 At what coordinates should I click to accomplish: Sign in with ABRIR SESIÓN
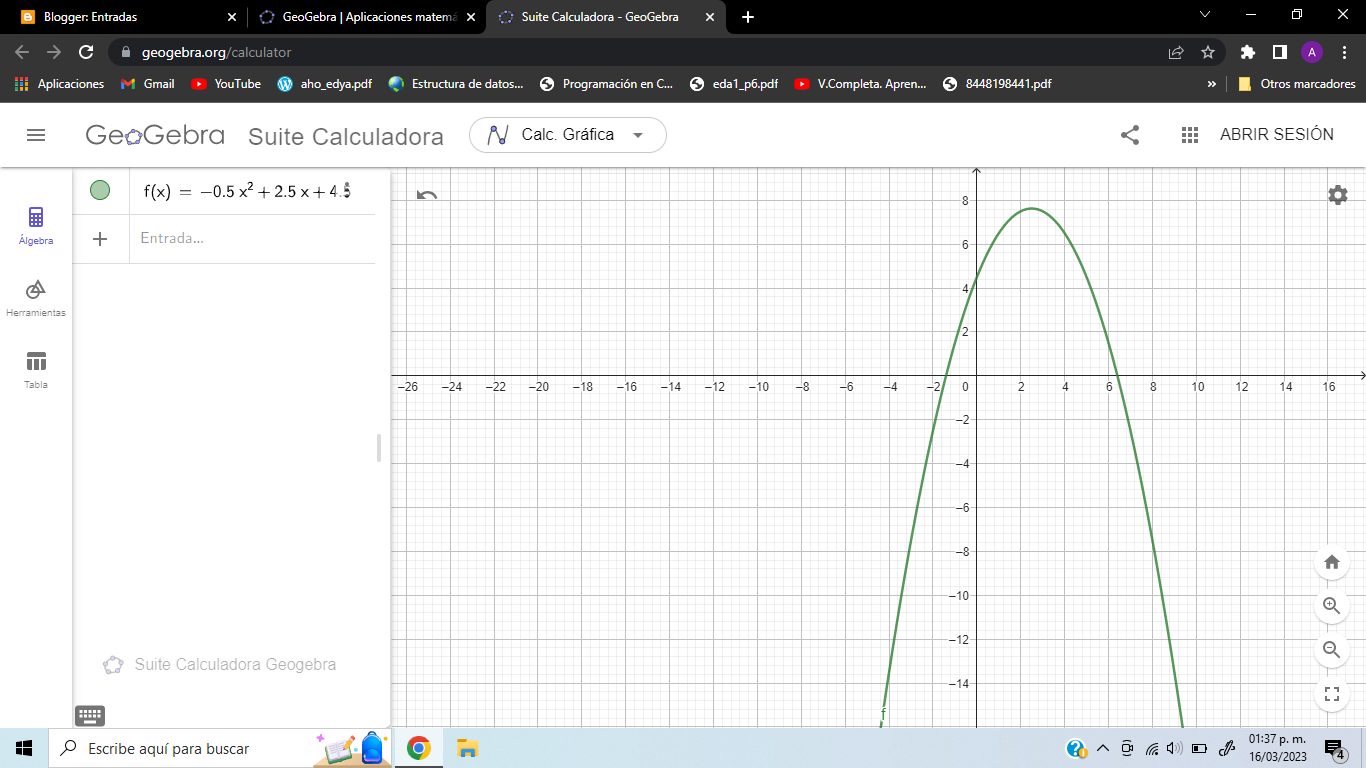(x=1277, y=135)
